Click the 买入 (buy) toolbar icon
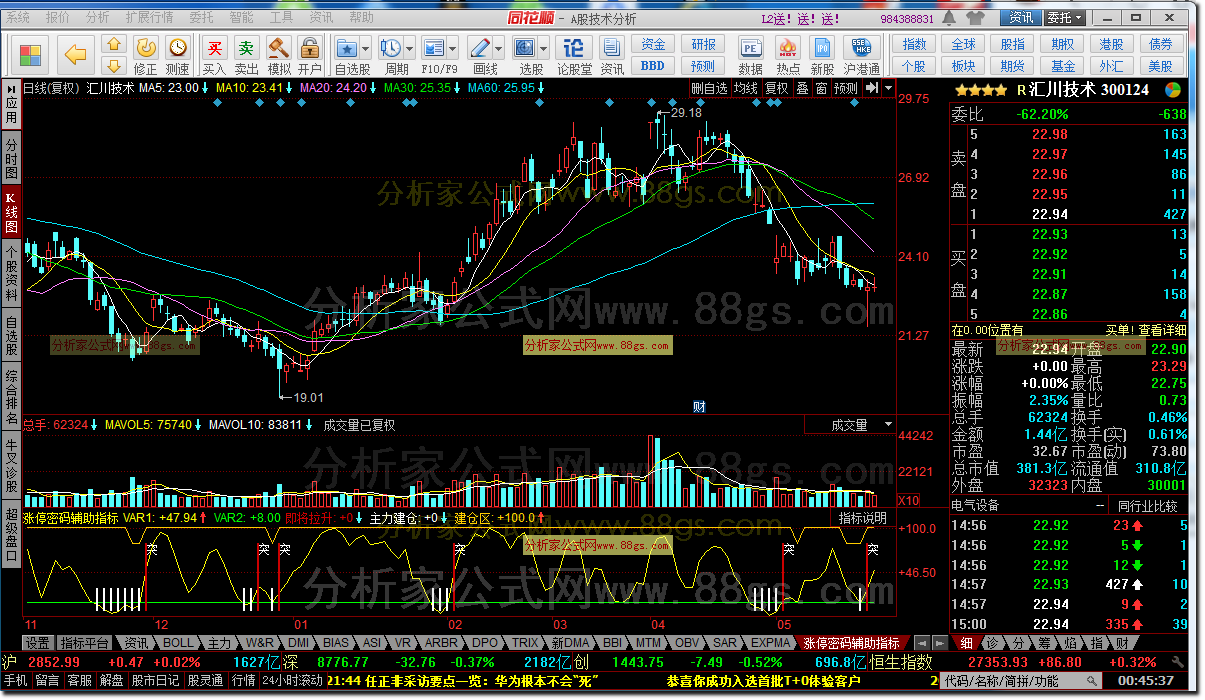This screenshot has width=1205, height=700. click(x=215, y=47)
